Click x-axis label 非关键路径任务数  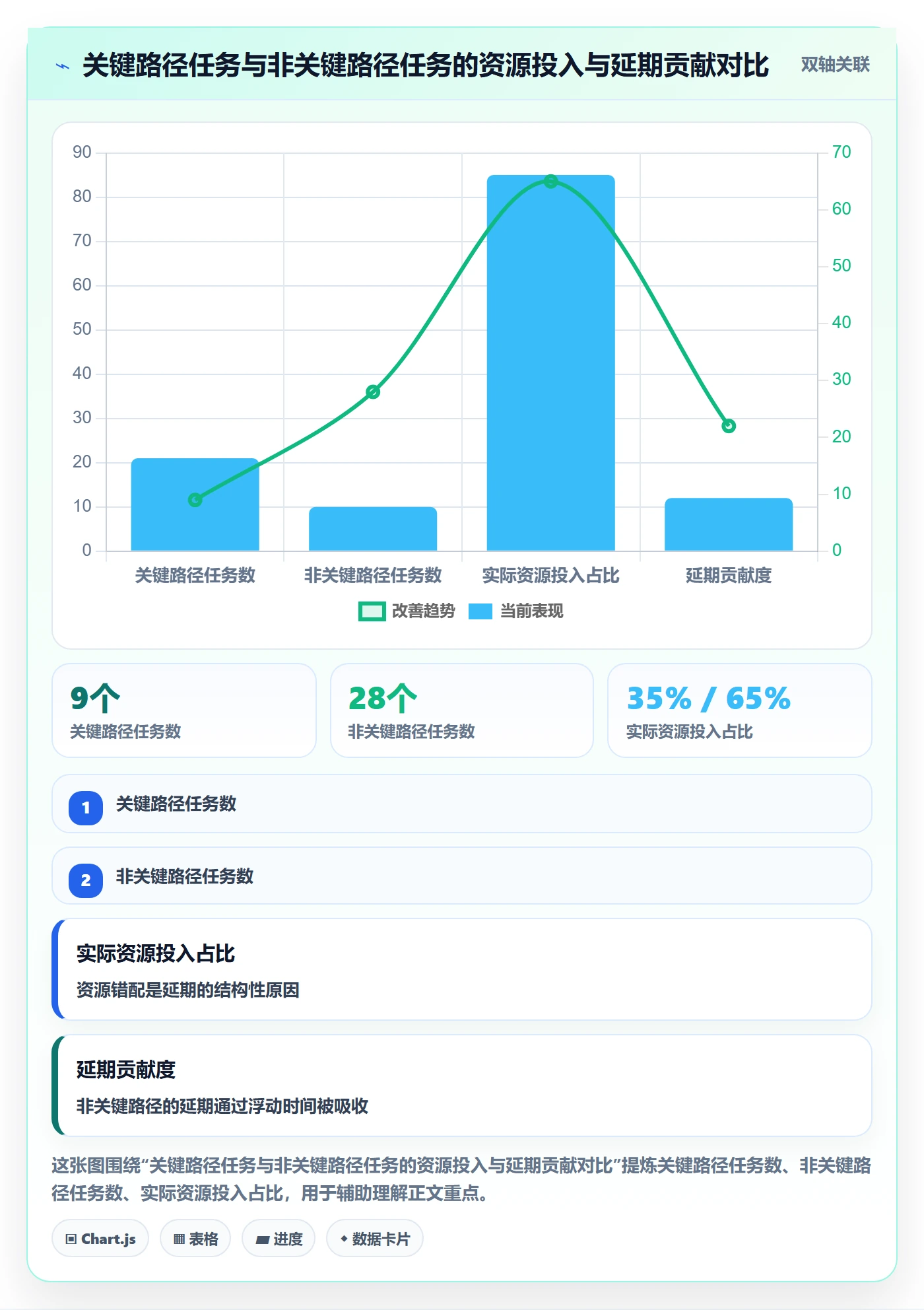[373, 576]
